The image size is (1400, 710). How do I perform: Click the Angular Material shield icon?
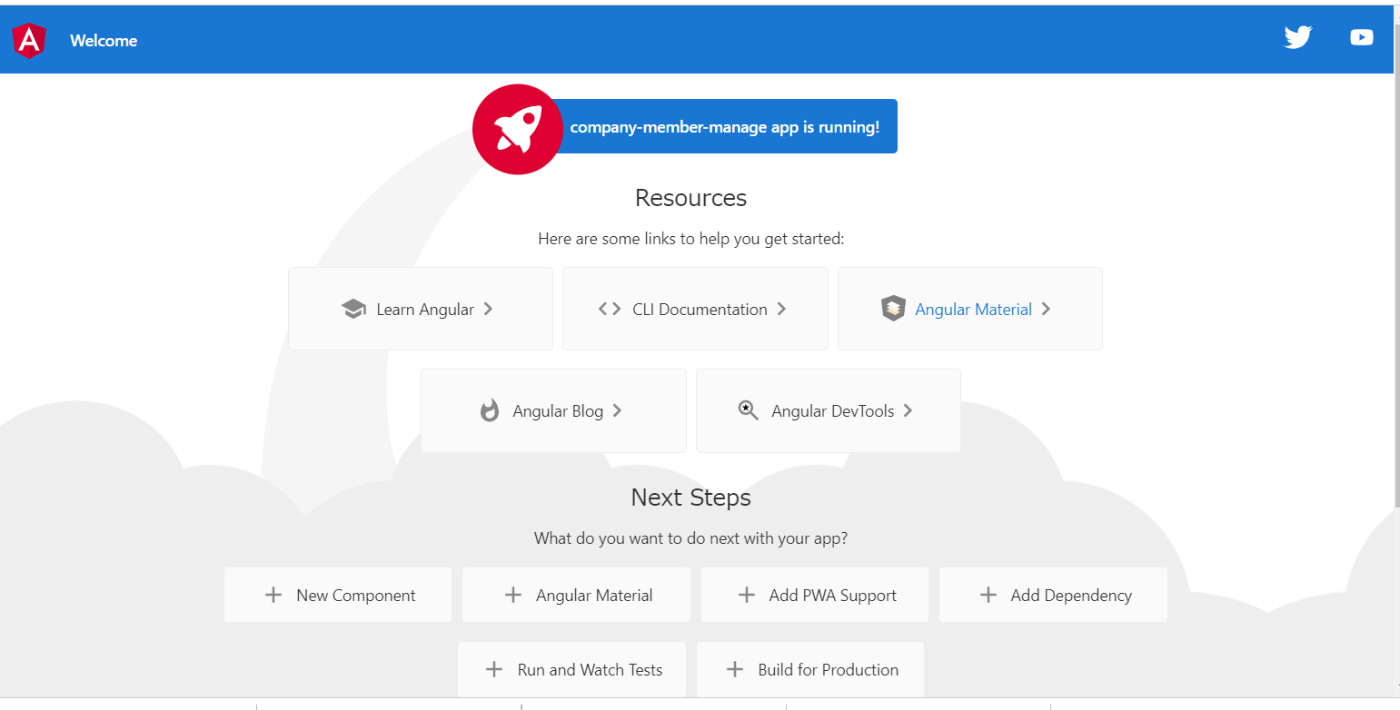(x=893, y=309)
